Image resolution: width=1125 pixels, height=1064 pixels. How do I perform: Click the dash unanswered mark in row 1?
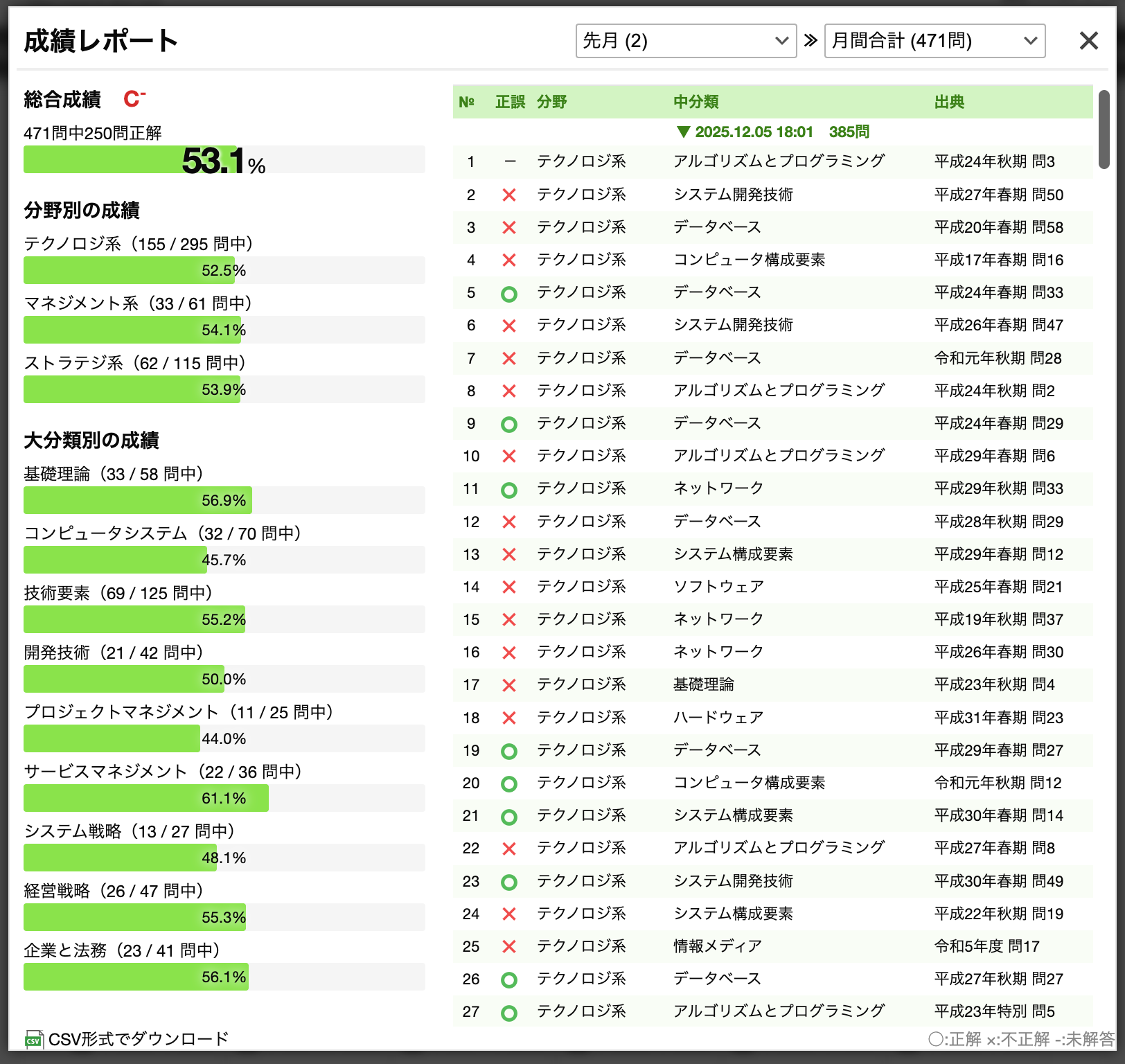[510, 162]
